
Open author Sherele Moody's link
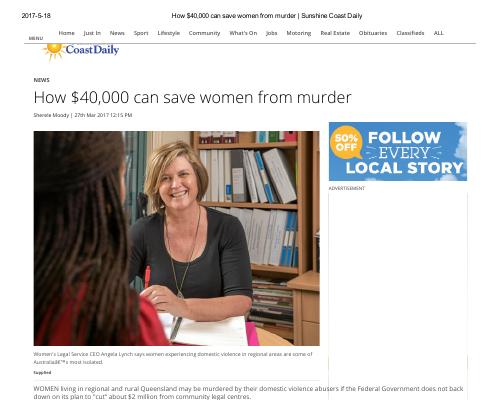click(51, 115)
